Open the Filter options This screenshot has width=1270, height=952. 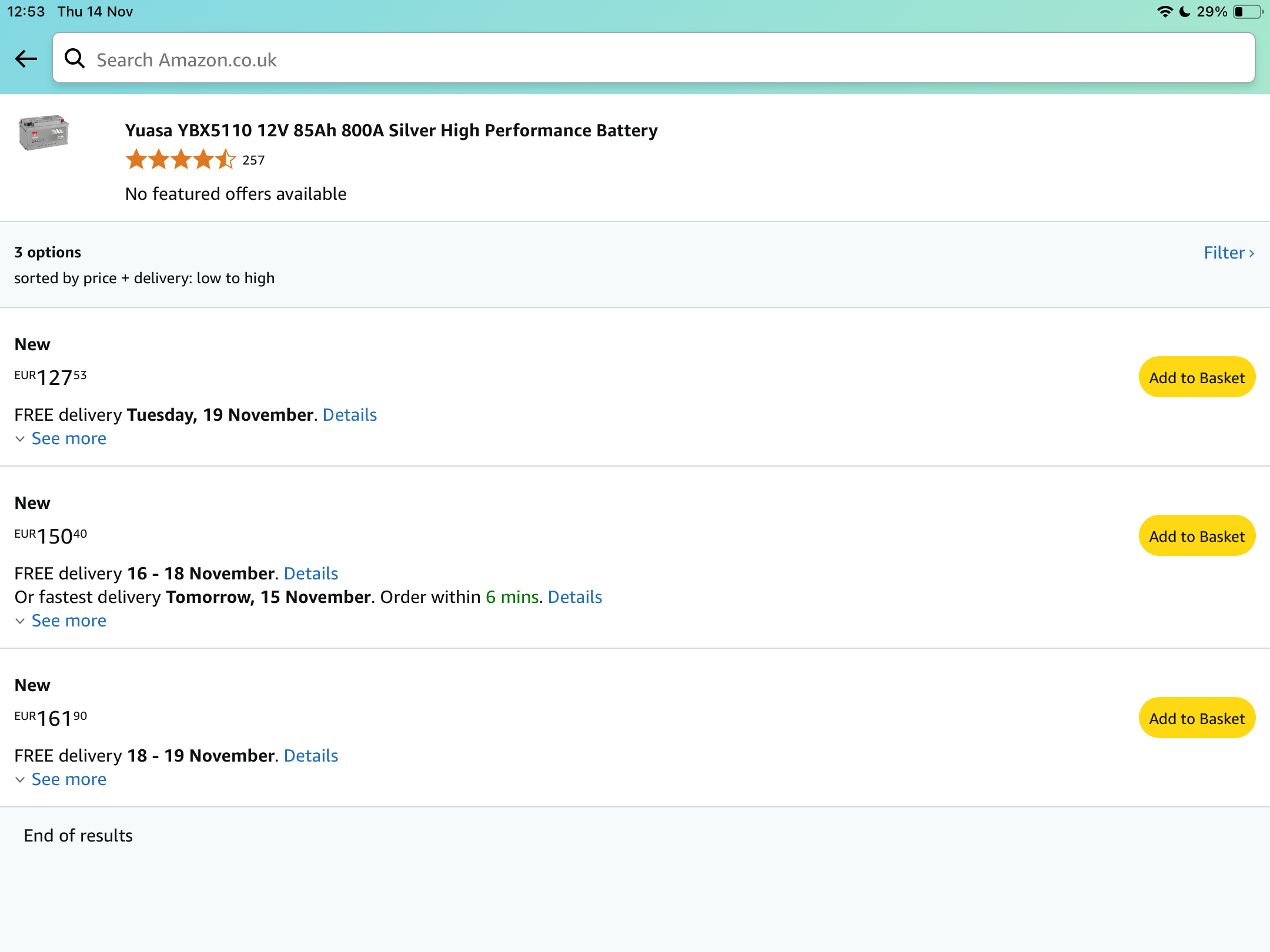coord(1229,253)
